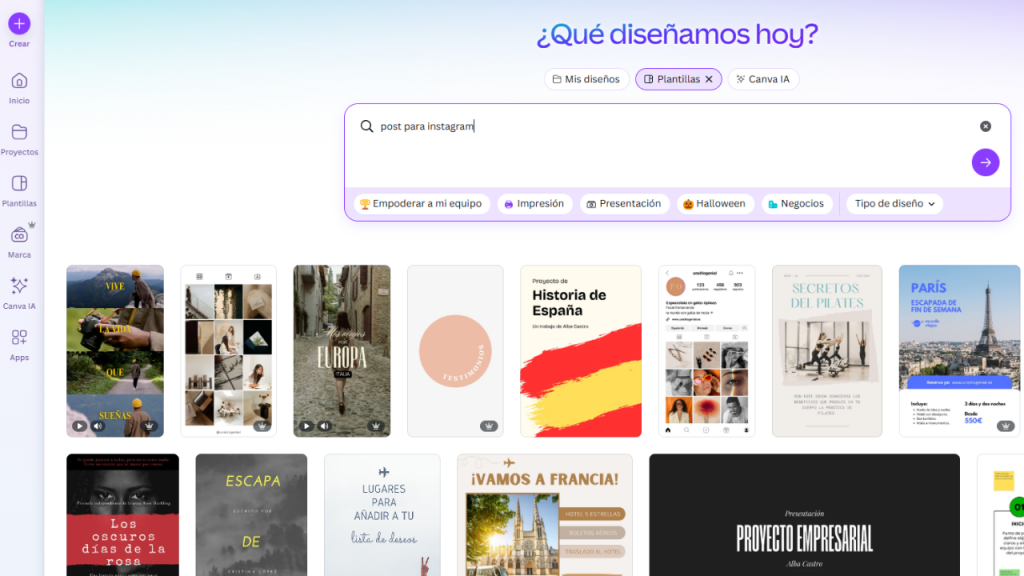Play the Vive la vida video template
Screen dimensions: 1024x576
point(79,426)
